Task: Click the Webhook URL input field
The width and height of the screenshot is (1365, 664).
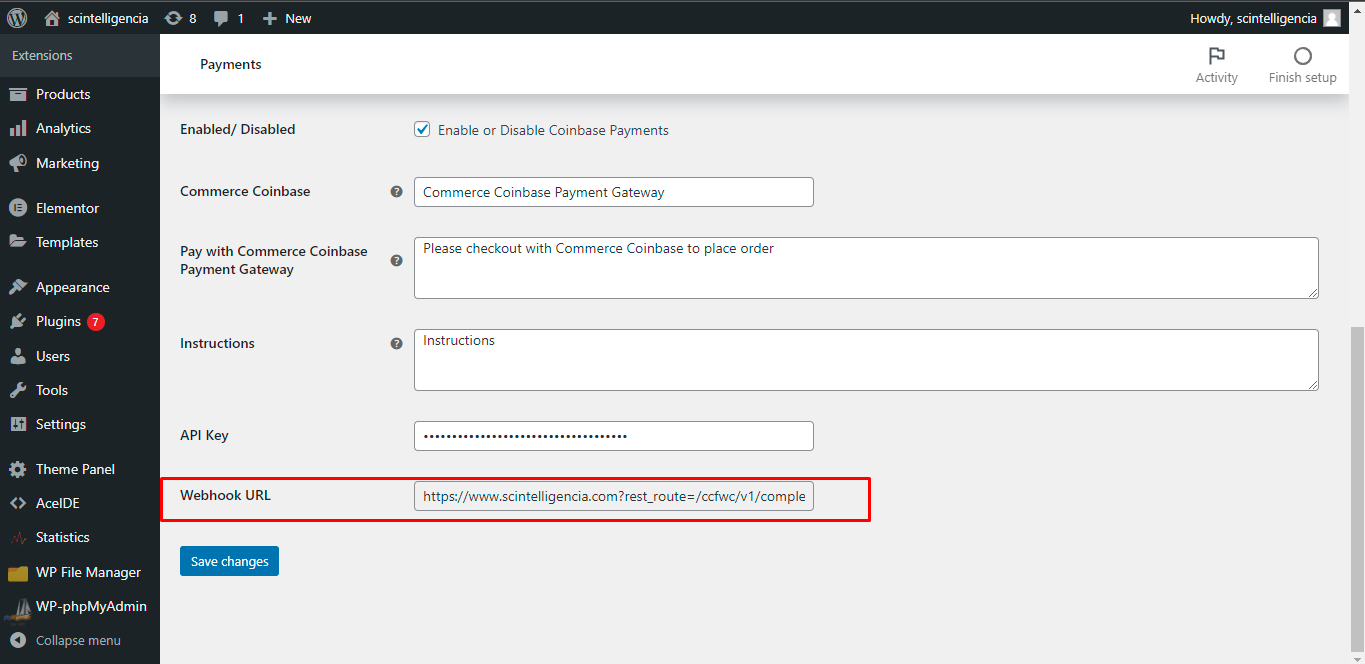Action: point(614,496)
